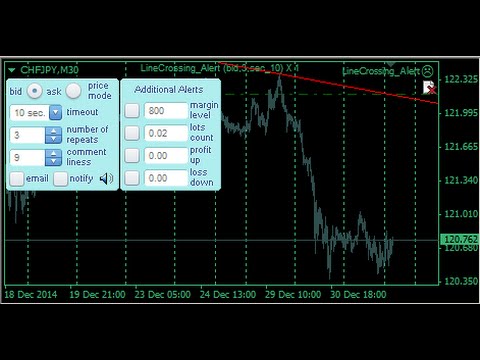
Task: Click the loss down value field
Action: (166, 178)
